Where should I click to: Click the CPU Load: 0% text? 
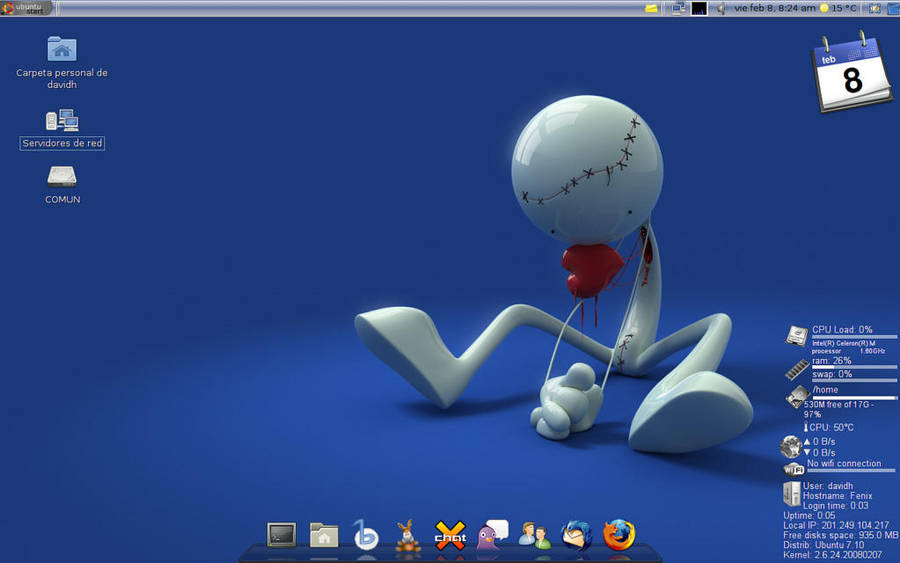click(x=842, y=329)
